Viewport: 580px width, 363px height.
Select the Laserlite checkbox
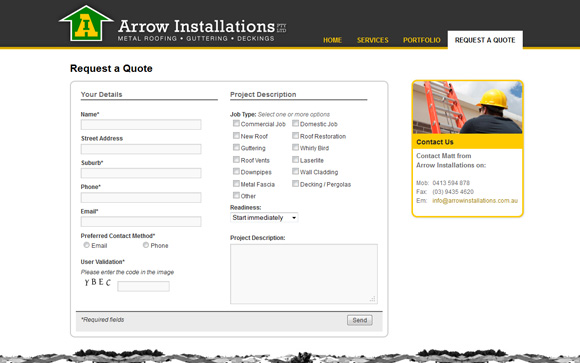click(x=296, y=159)
